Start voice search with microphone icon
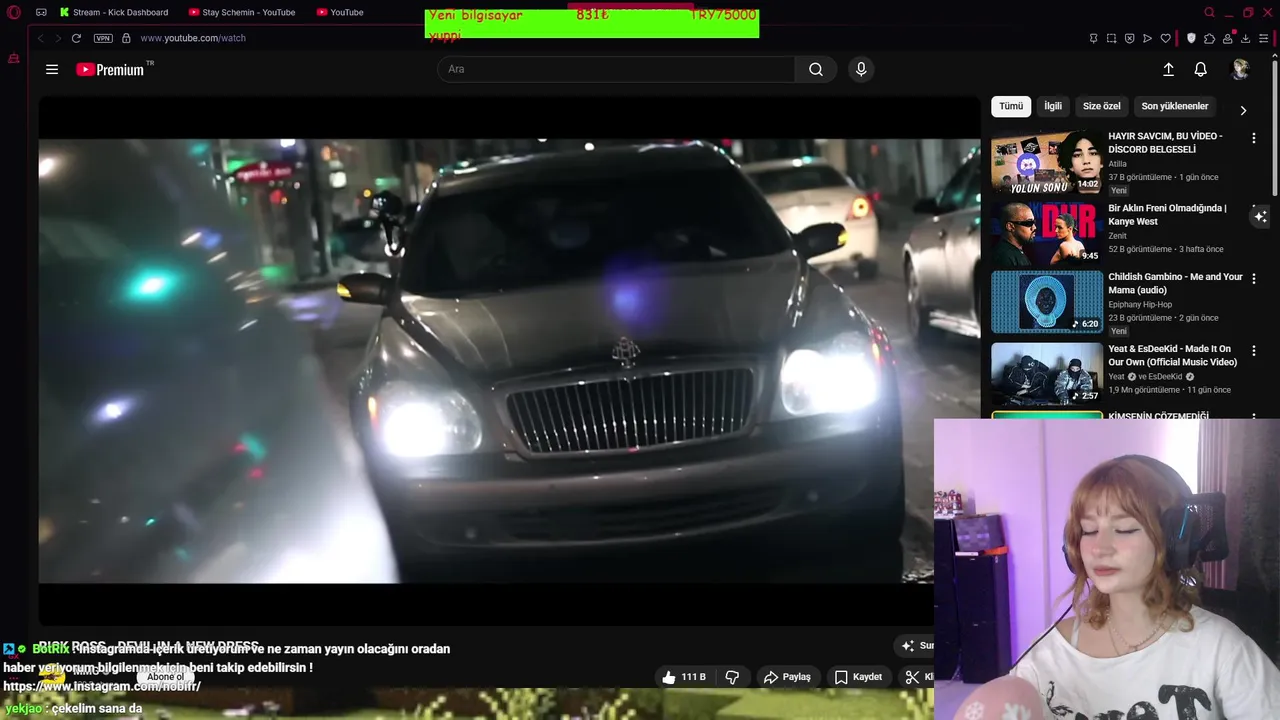The width and height of the screenshot is (1280, 720). 861,69
